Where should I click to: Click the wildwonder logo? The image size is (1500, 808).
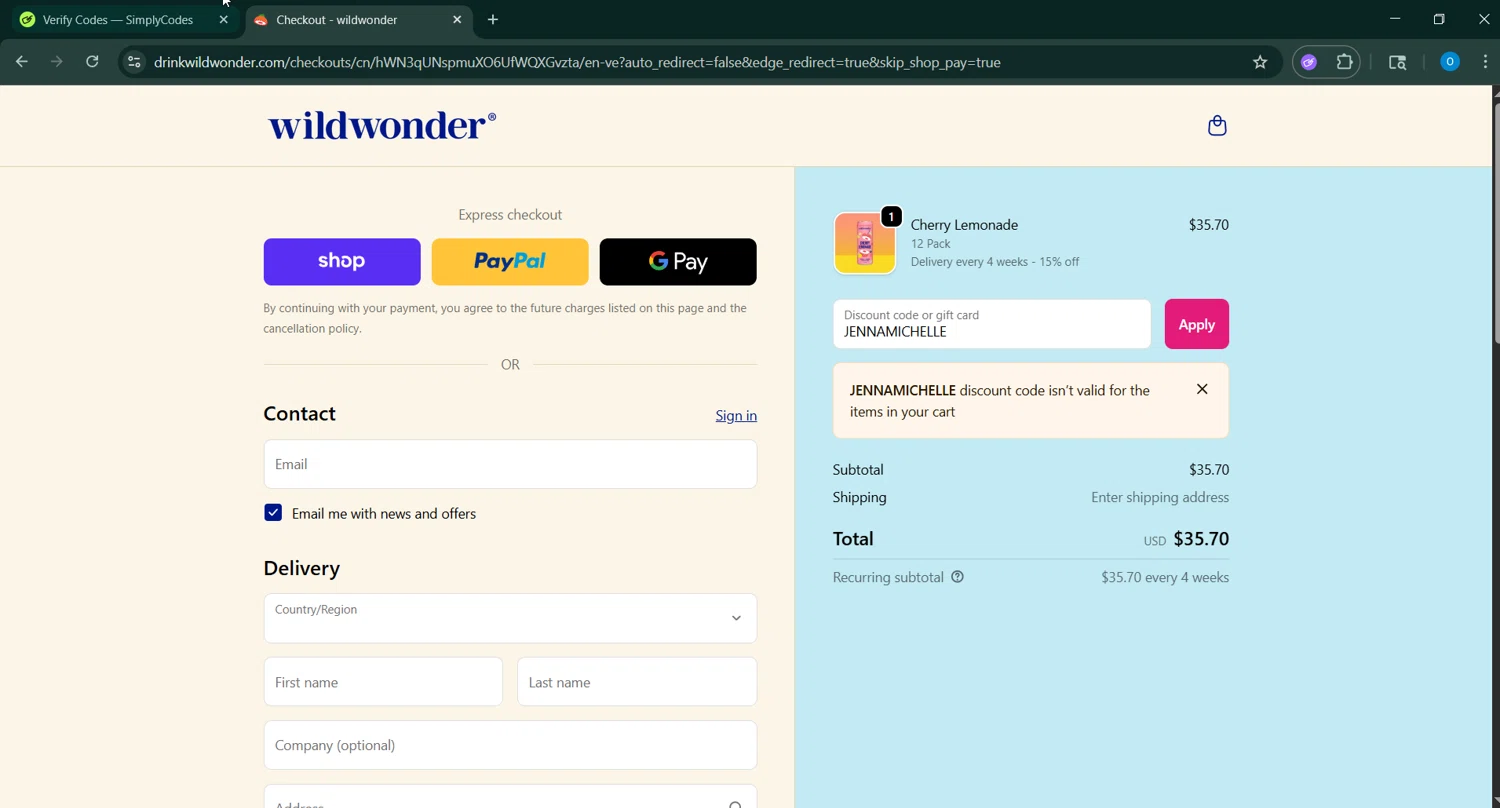382,126
